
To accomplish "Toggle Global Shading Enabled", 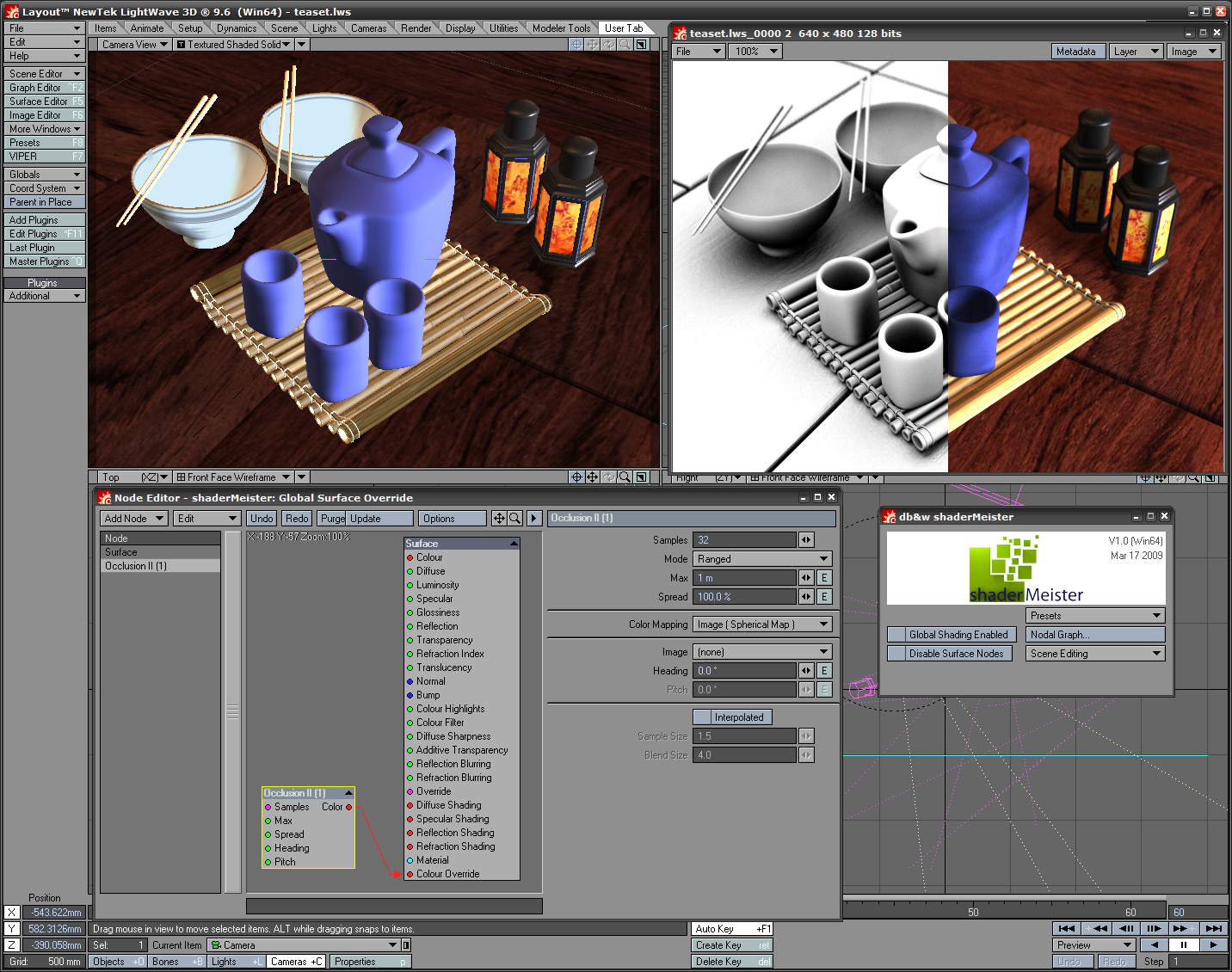I will coord(951,635).
